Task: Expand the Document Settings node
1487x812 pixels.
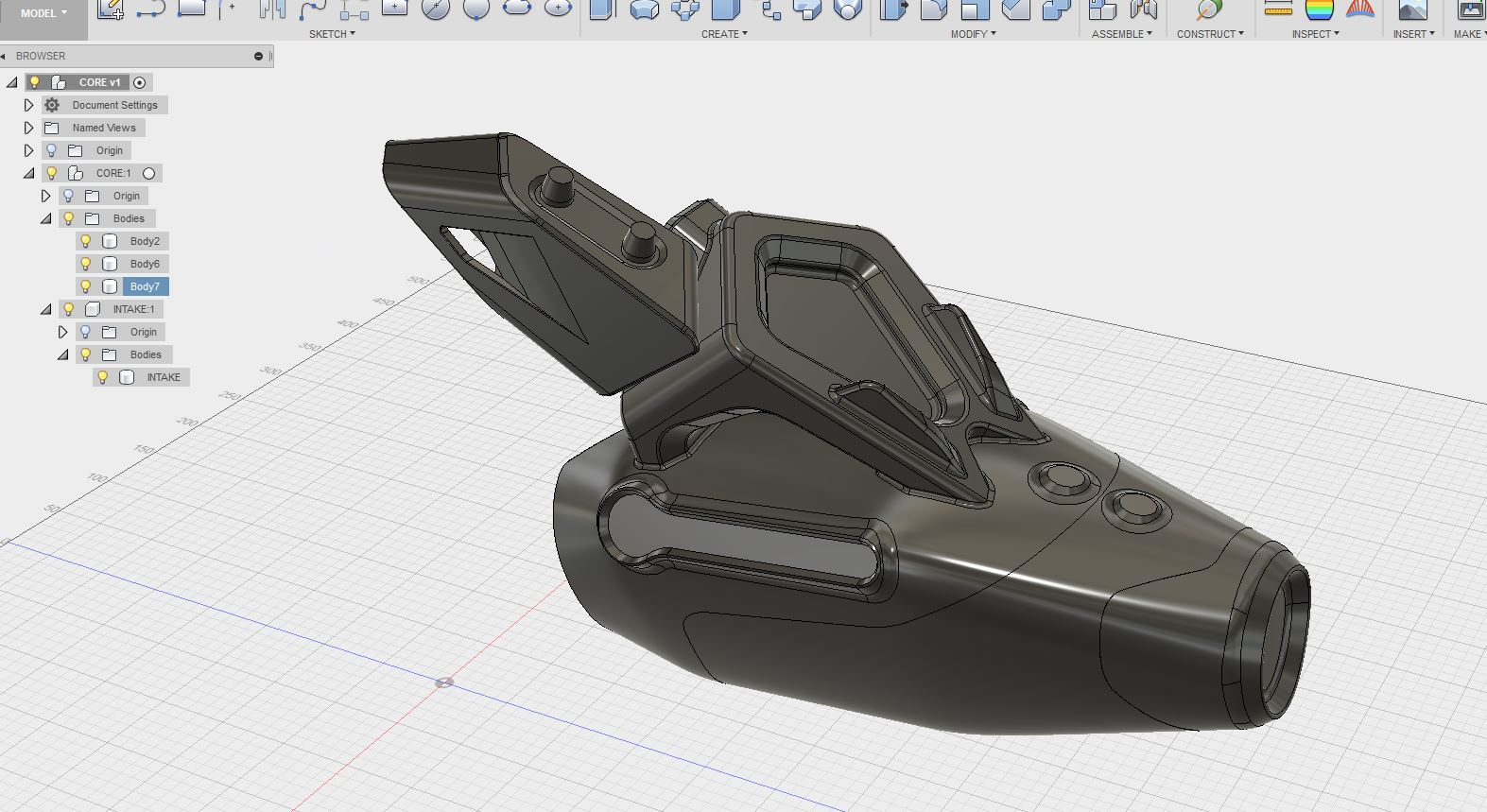Action: 28,105
